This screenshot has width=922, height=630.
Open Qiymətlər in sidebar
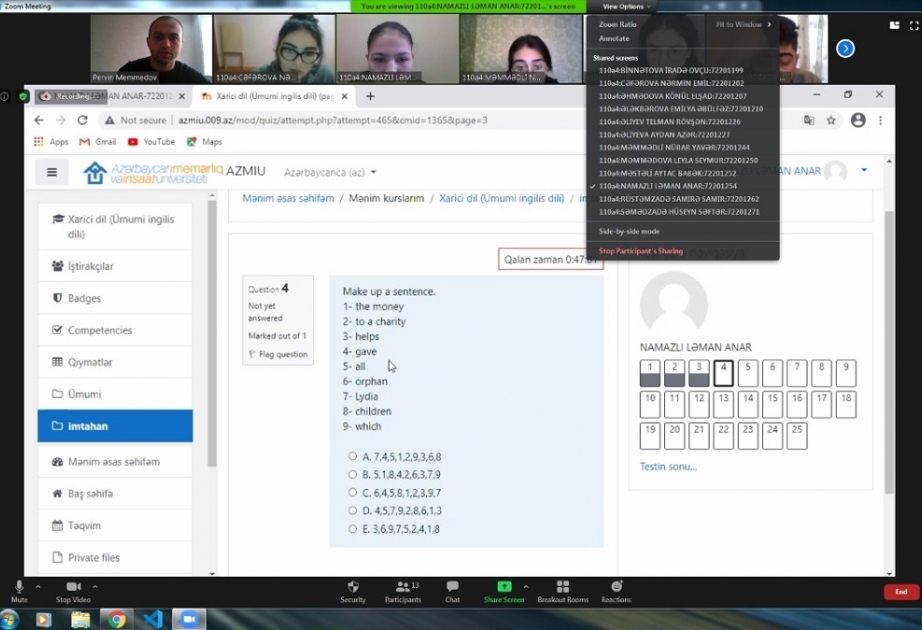115,362
